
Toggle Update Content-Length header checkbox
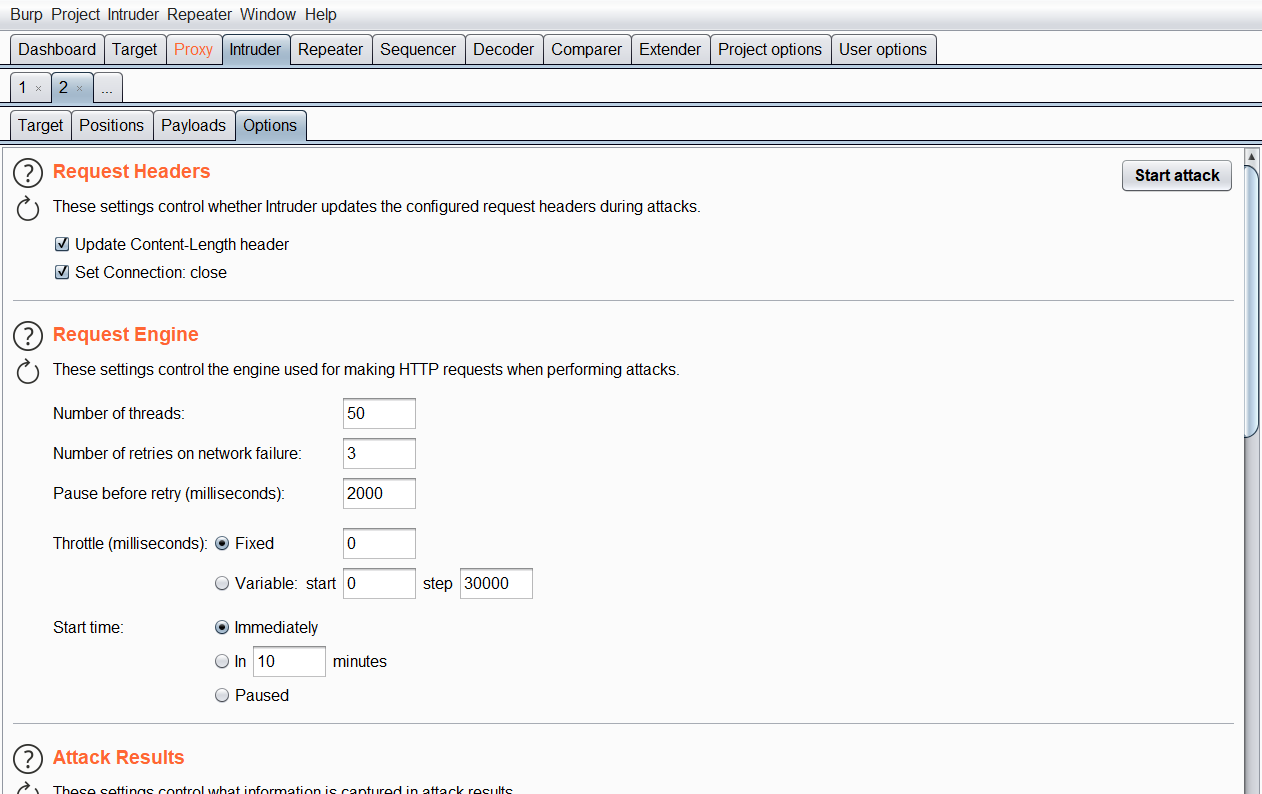[x=62, y=244]
